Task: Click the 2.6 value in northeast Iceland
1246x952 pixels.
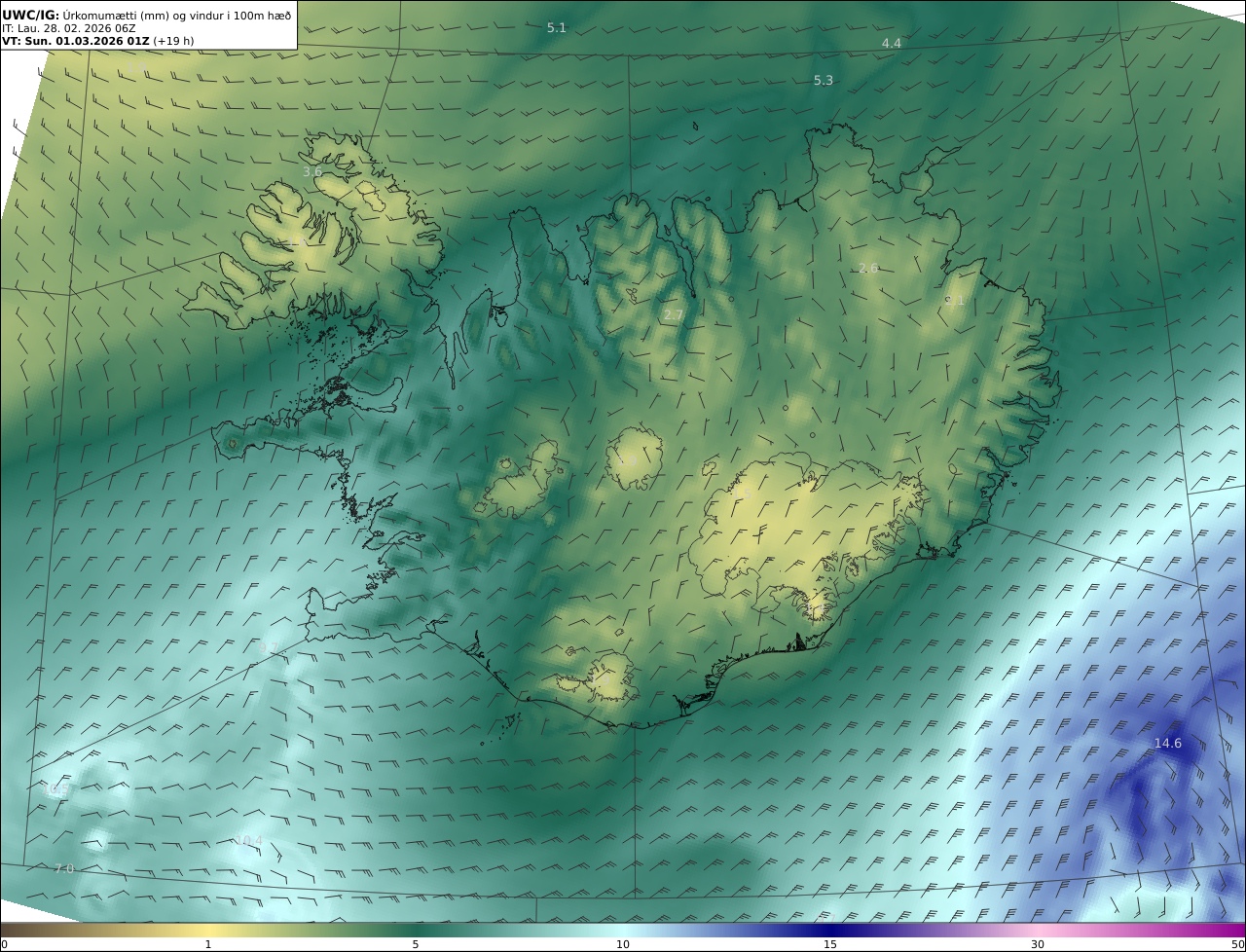Action: click(x=868, y=269)
